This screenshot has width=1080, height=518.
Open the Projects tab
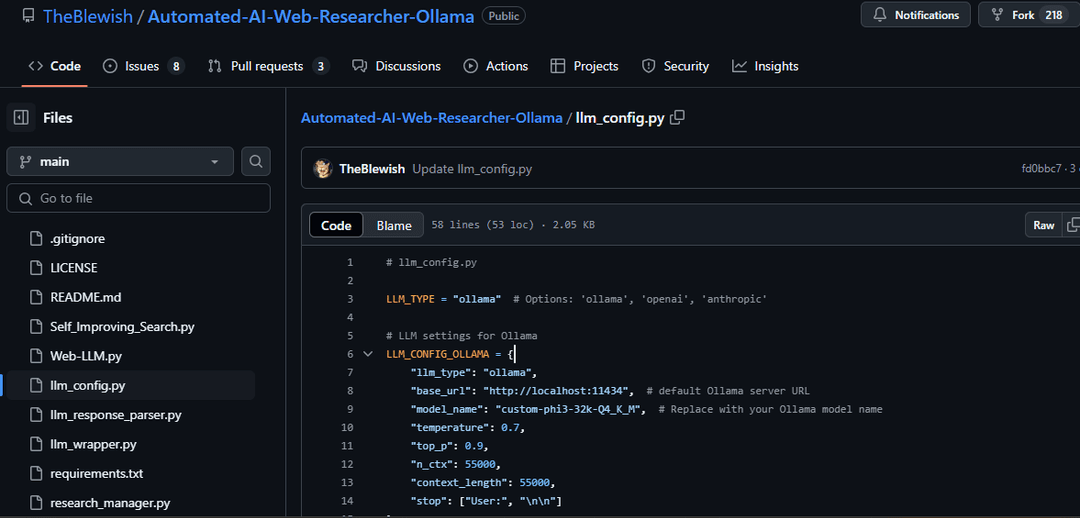(585, 66)
